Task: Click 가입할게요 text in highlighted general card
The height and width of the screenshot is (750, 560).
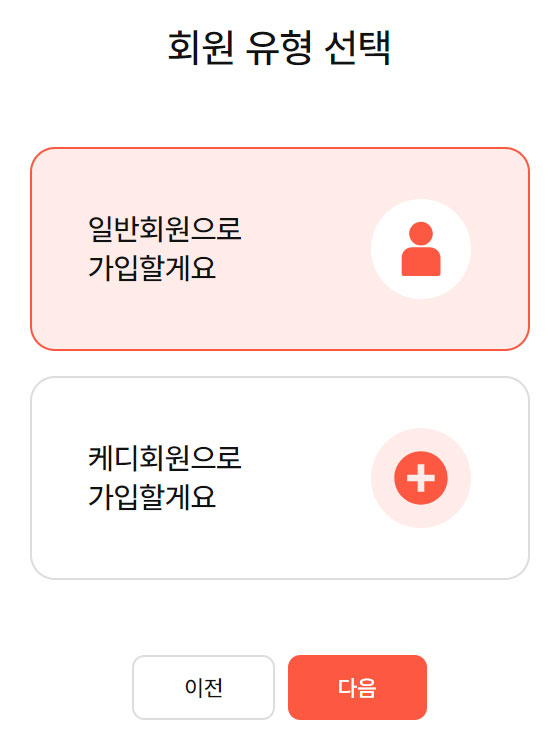Action: pyautogui.click(x=152, y=268)
